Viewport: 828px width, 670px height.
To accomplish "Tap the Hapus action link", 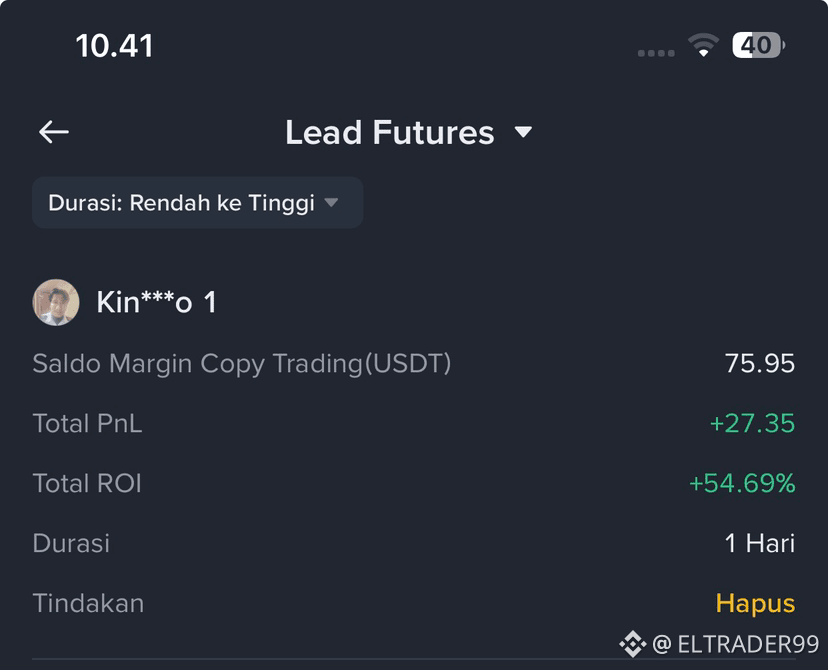I will [x=755, y=603].
